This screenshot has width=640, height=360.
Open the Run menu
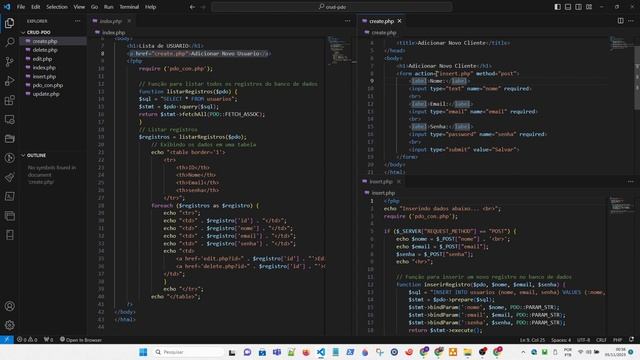click(x=109, y=7)
